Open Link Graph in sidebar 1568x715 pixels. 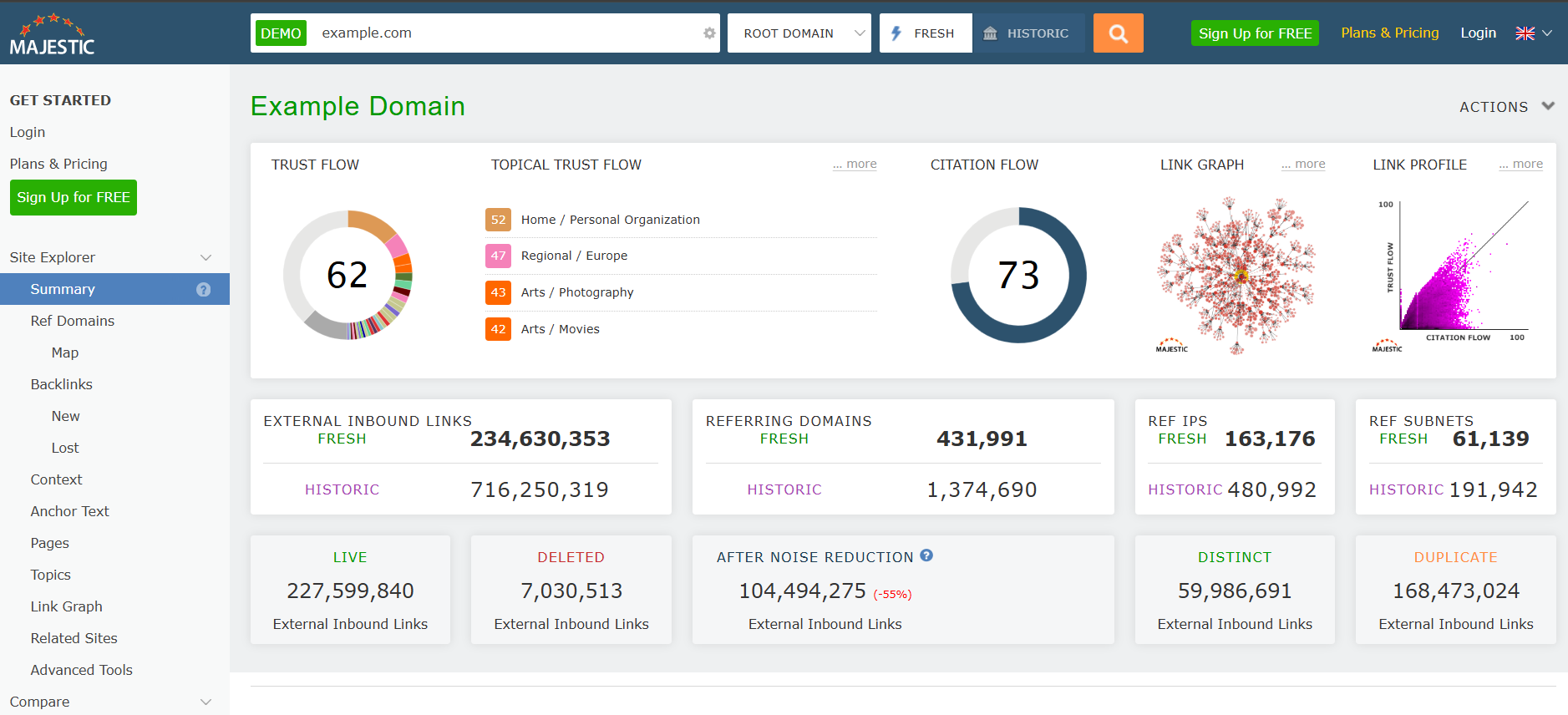[67, 606]
